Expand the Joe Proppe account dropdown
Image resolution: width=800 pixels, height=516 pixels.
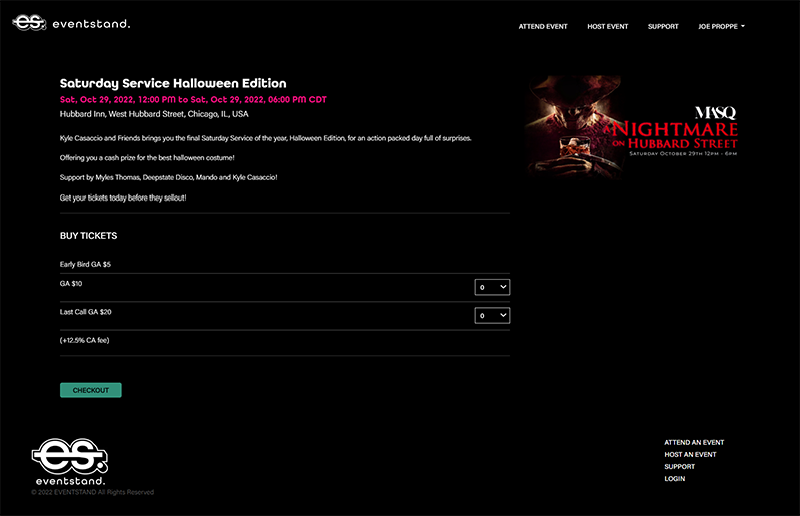pyautogui.click(x=721, y=27)
